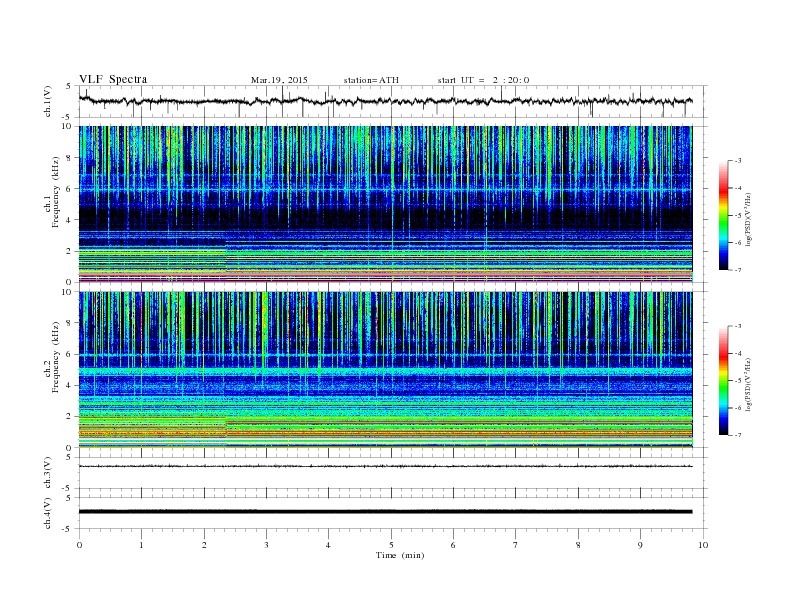Click the ch.3 voltage waveform trace
Image resolution: width=792 pixels, height=612 pixels.
pyautogui.click(x=385, y=466)
